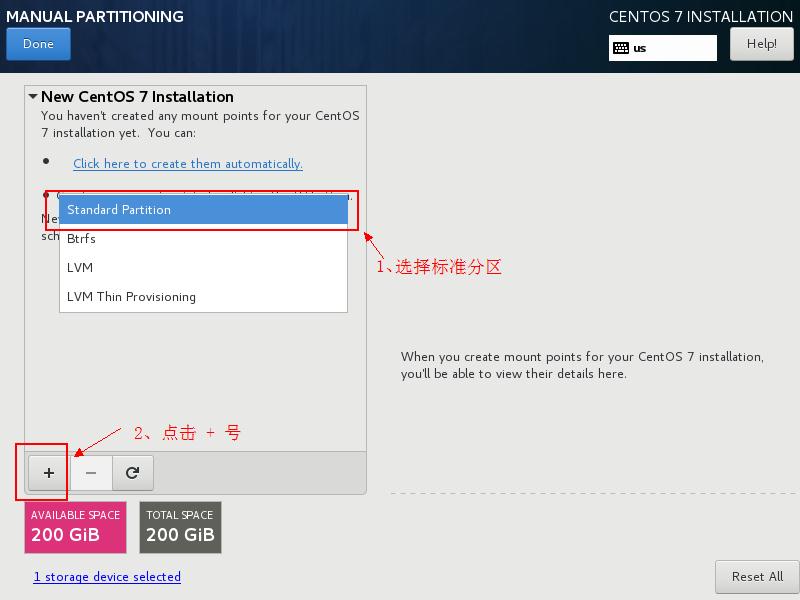The width and height of the screenshot is (800, 600).
Task: Open the Help! button
Action: tap(761, 44)
